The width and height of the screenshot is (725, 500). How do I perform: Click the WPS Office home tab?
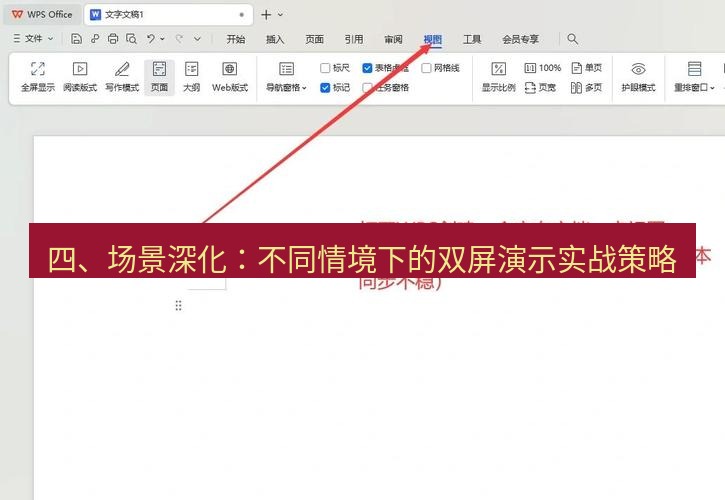[x=42, y=14]
